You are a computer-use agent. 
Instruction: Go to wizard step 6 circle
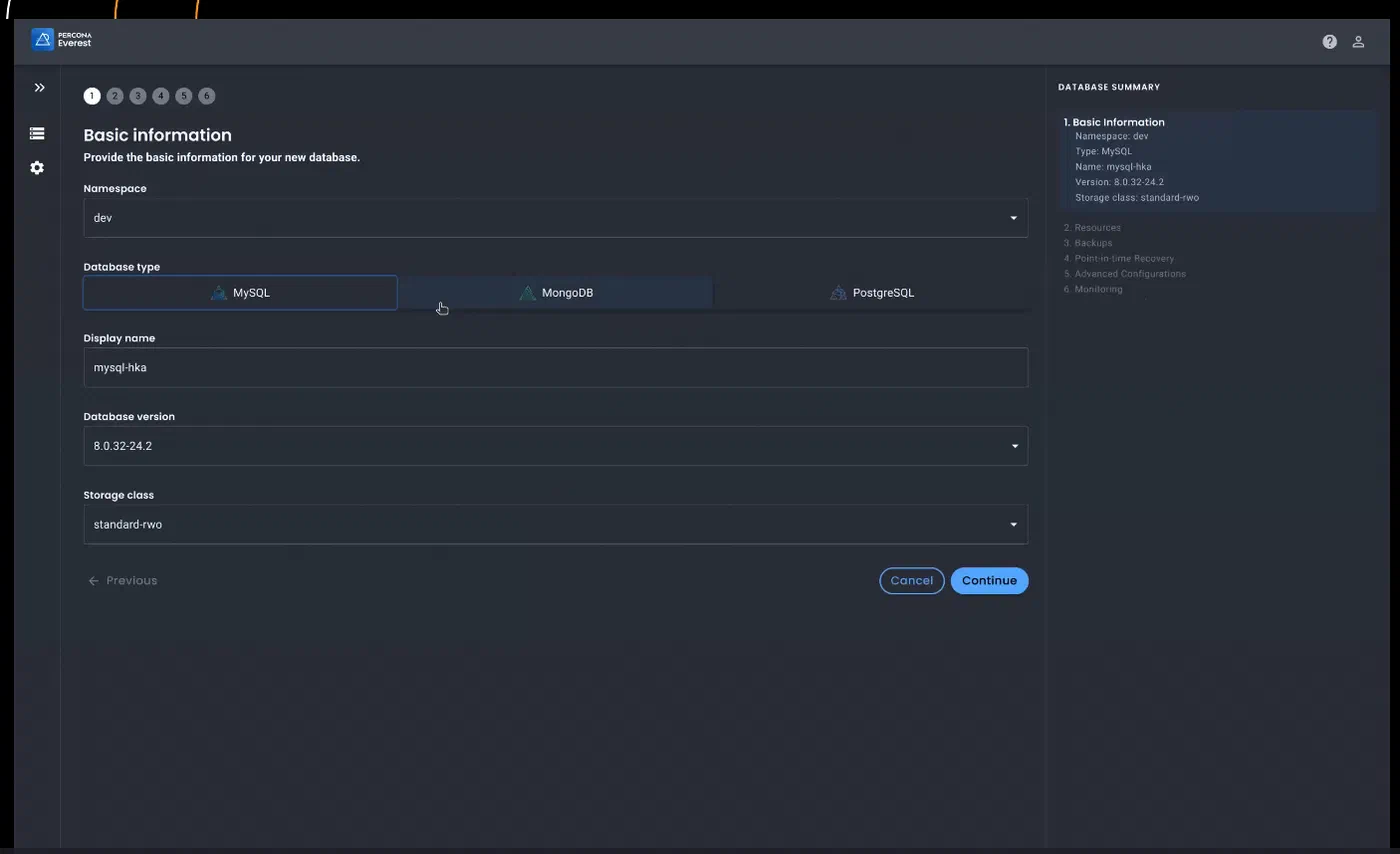coord(207,96)
